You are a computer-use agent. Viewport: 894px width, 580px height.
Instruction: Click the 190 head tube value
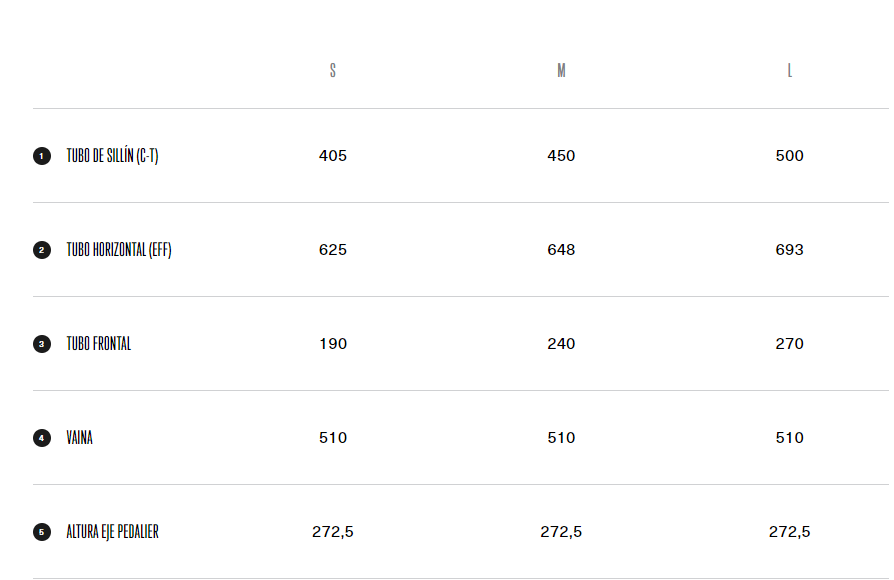click(333, 344)
